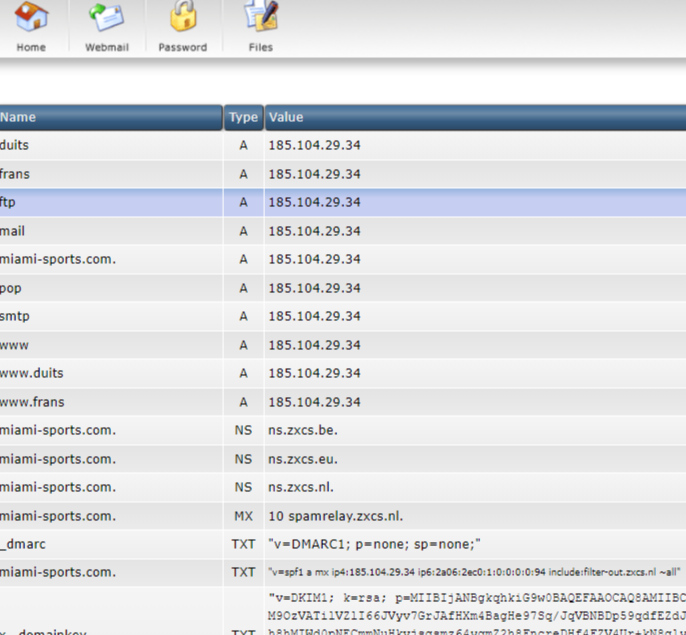Click the miami-sports.com. A record name
The width and height of the screenshot is (686, 635).
click(58, 259)
